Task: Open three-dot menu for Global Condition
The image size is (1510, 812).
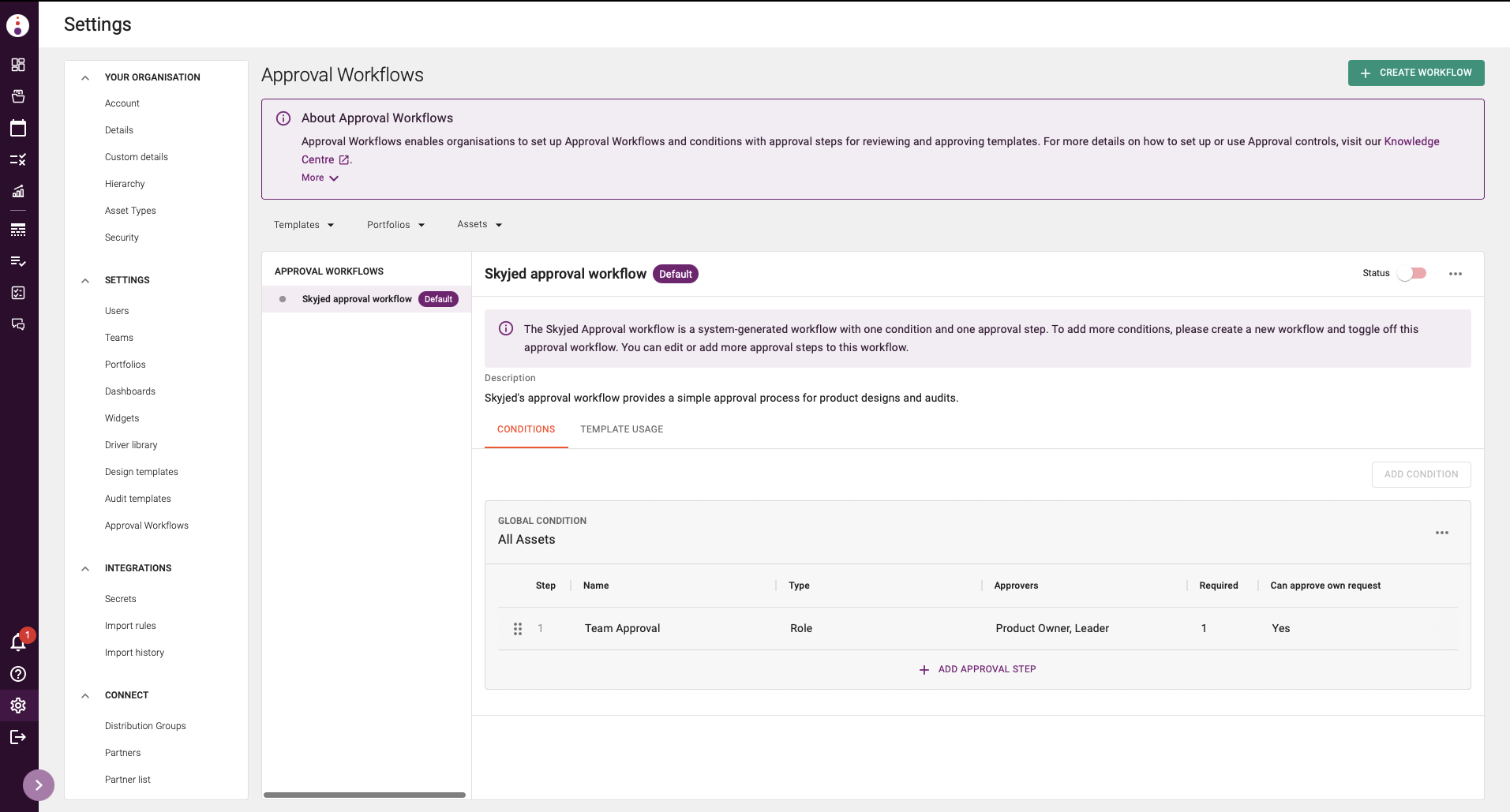Action: [x=1442, y=533]
